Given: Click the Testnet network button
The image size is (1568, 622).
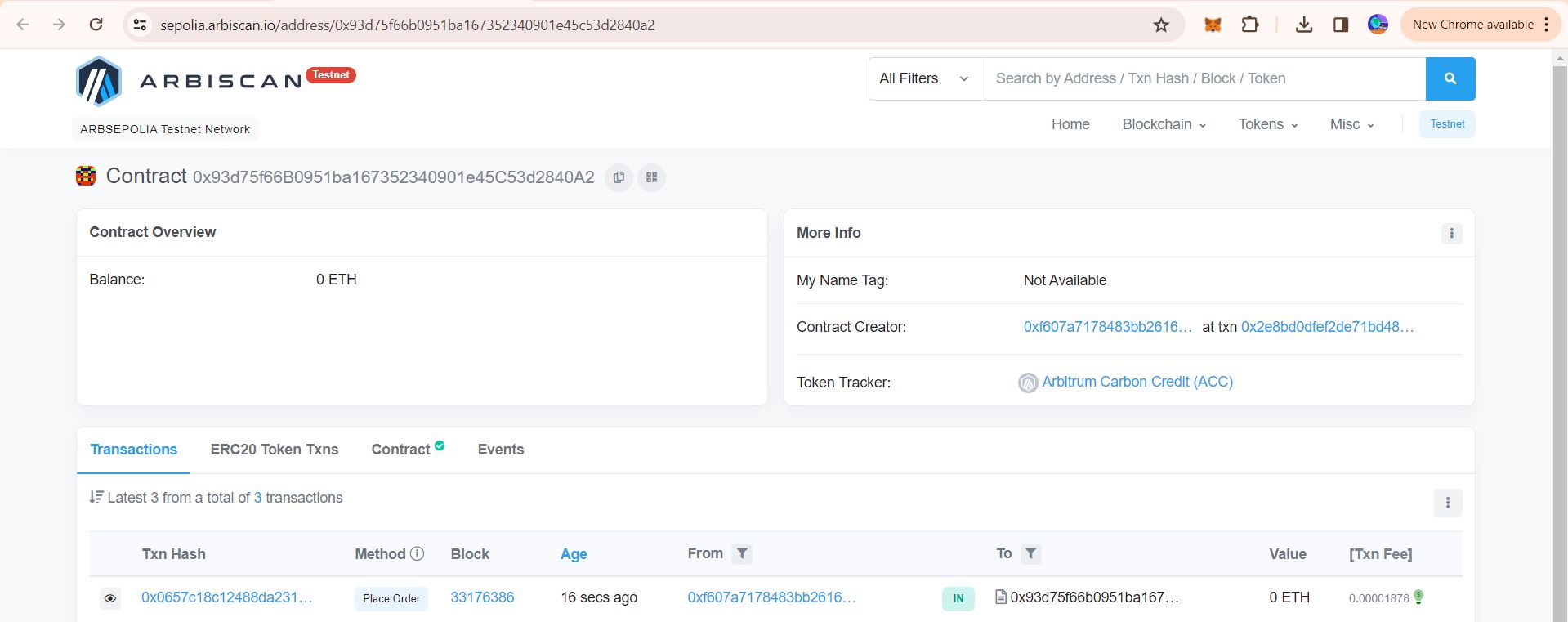Looking at the screenshot, I should [1447, 124].
